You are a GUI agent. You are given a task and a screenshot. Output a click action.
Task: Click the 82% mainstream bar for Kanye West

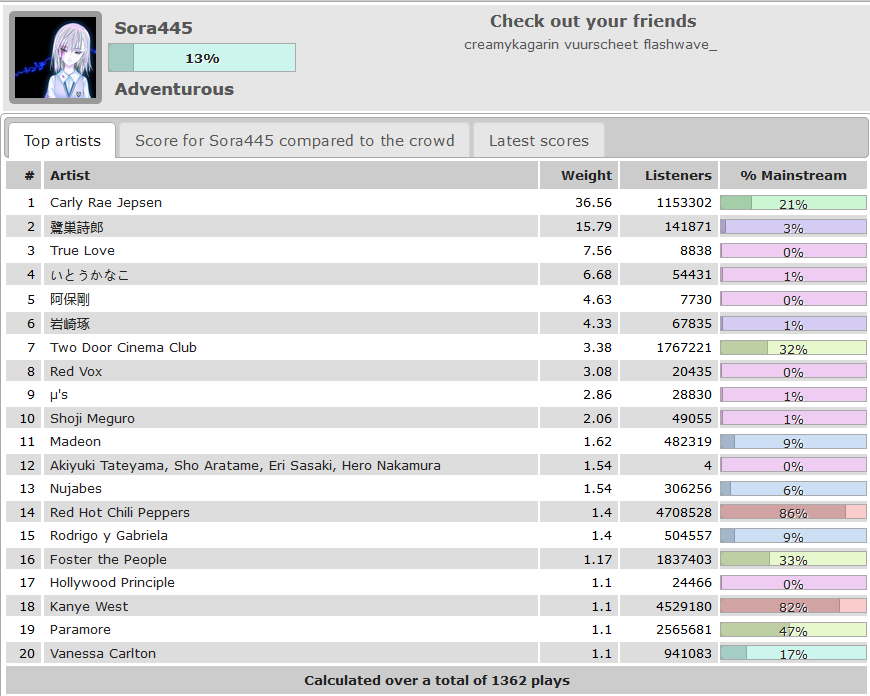pyautogui.click(x=793, y=606)
